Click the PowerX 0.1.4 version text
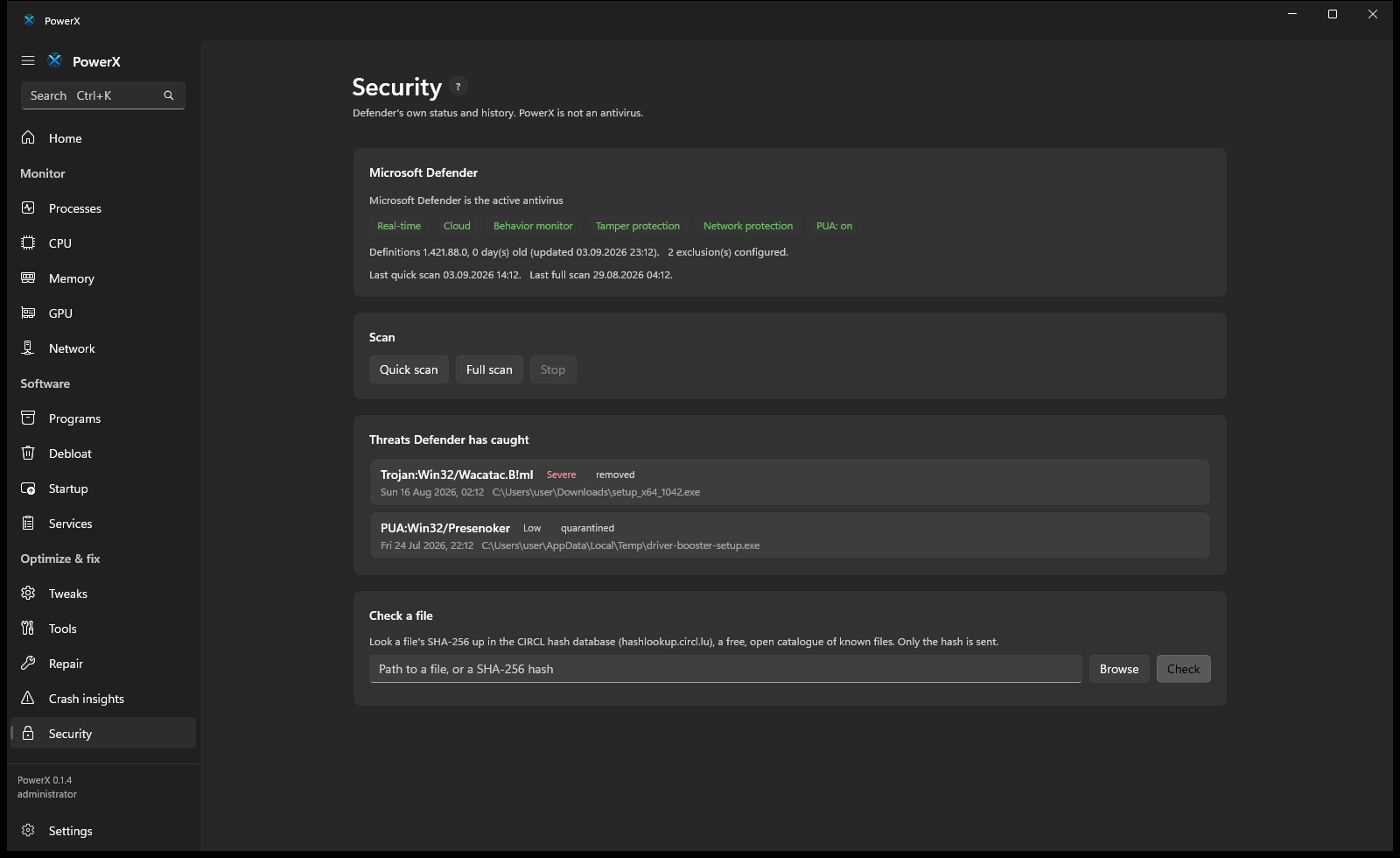This screenshot has height=858, width=1400. click(45, 780)
